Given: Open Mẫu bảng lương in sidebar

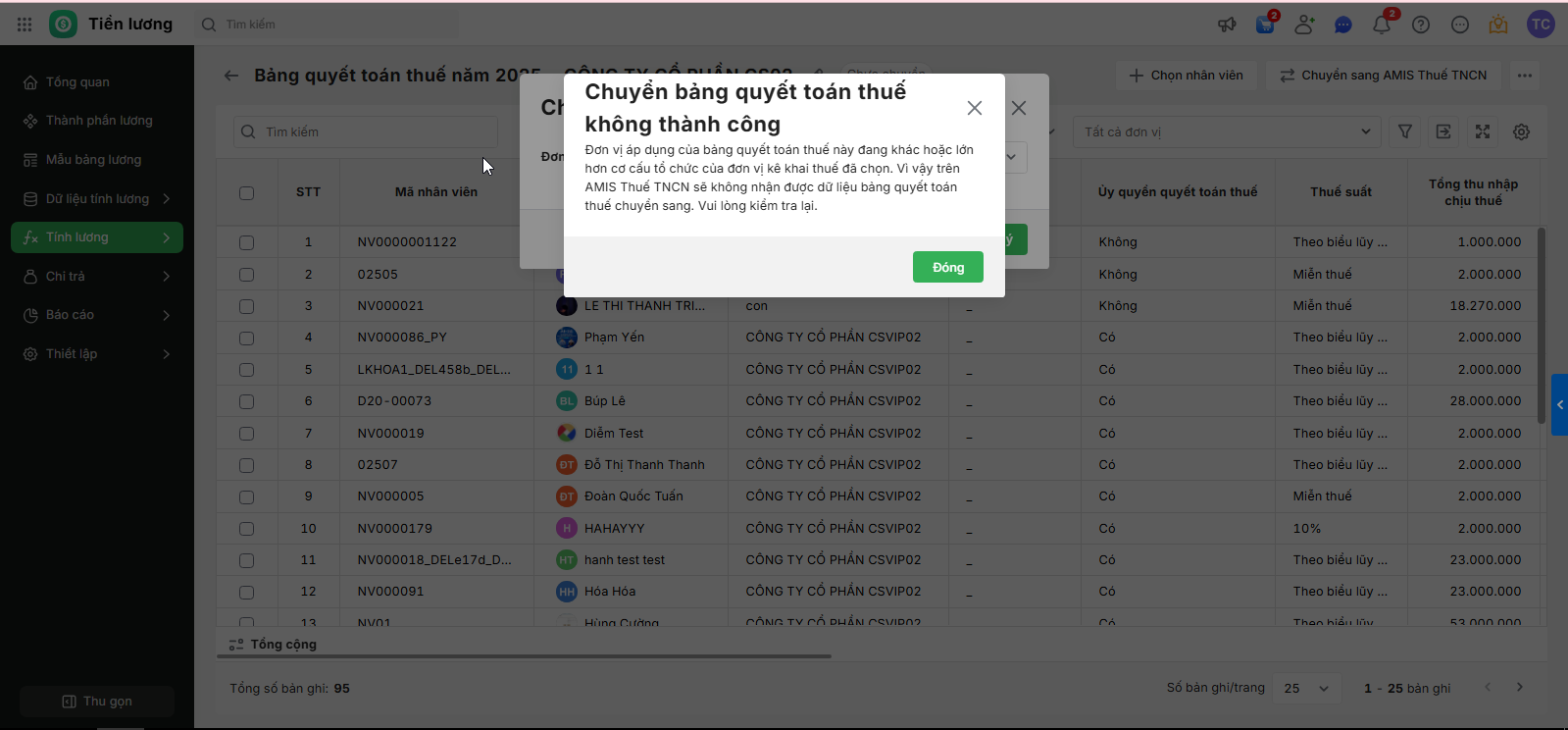Looking at the screenshot, I should [97, 160].
